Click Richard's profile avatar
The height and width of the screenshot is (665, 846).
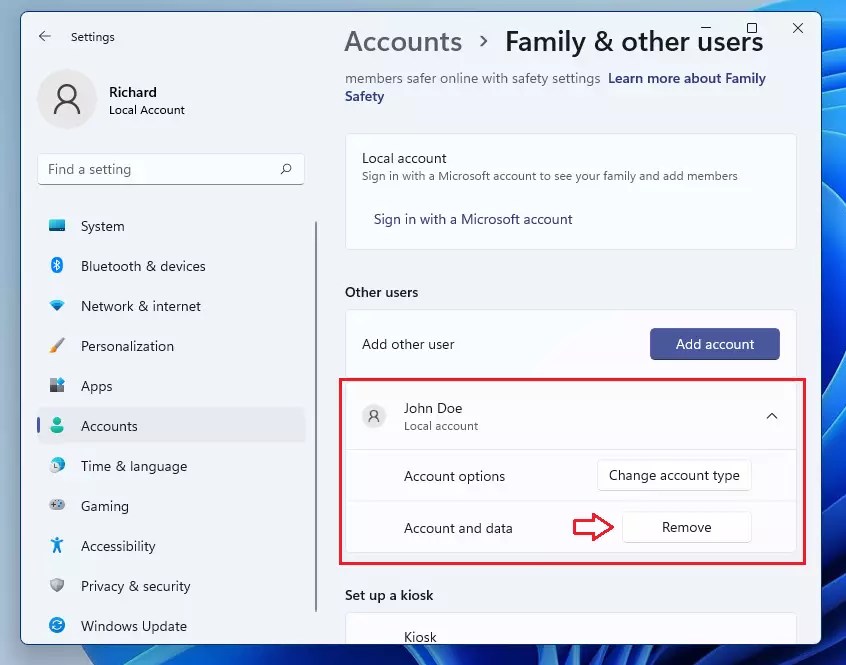click(67, 98)
